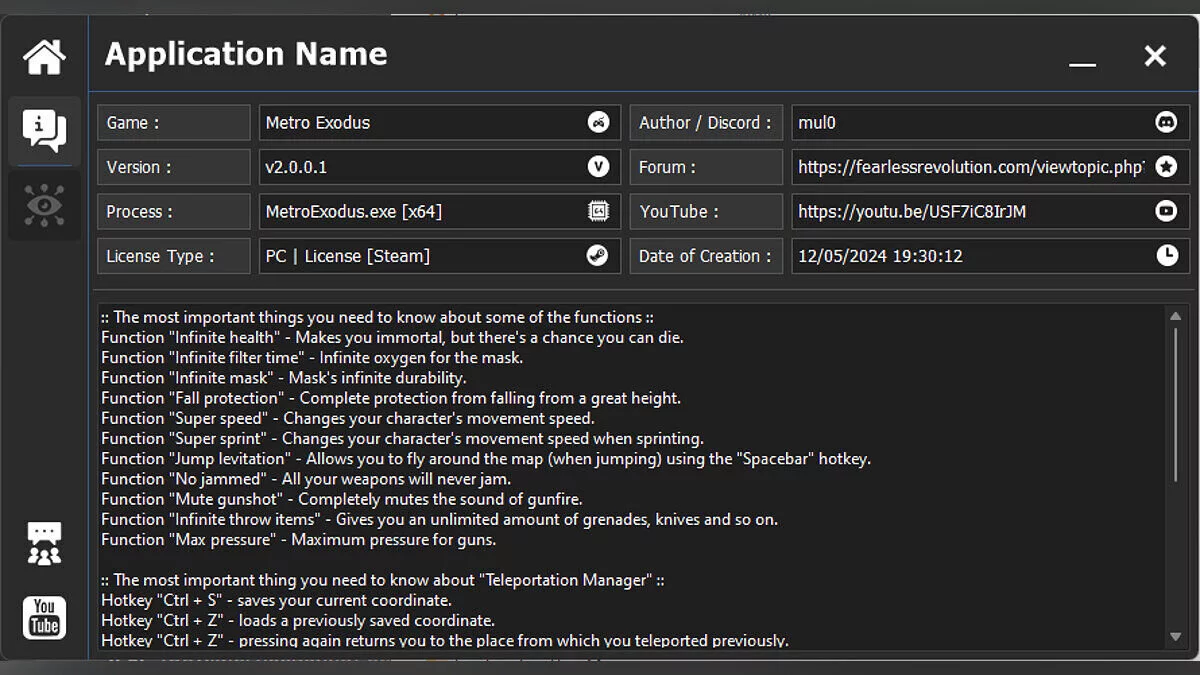Click the gamepad icon in Game field

click(598, 122)
